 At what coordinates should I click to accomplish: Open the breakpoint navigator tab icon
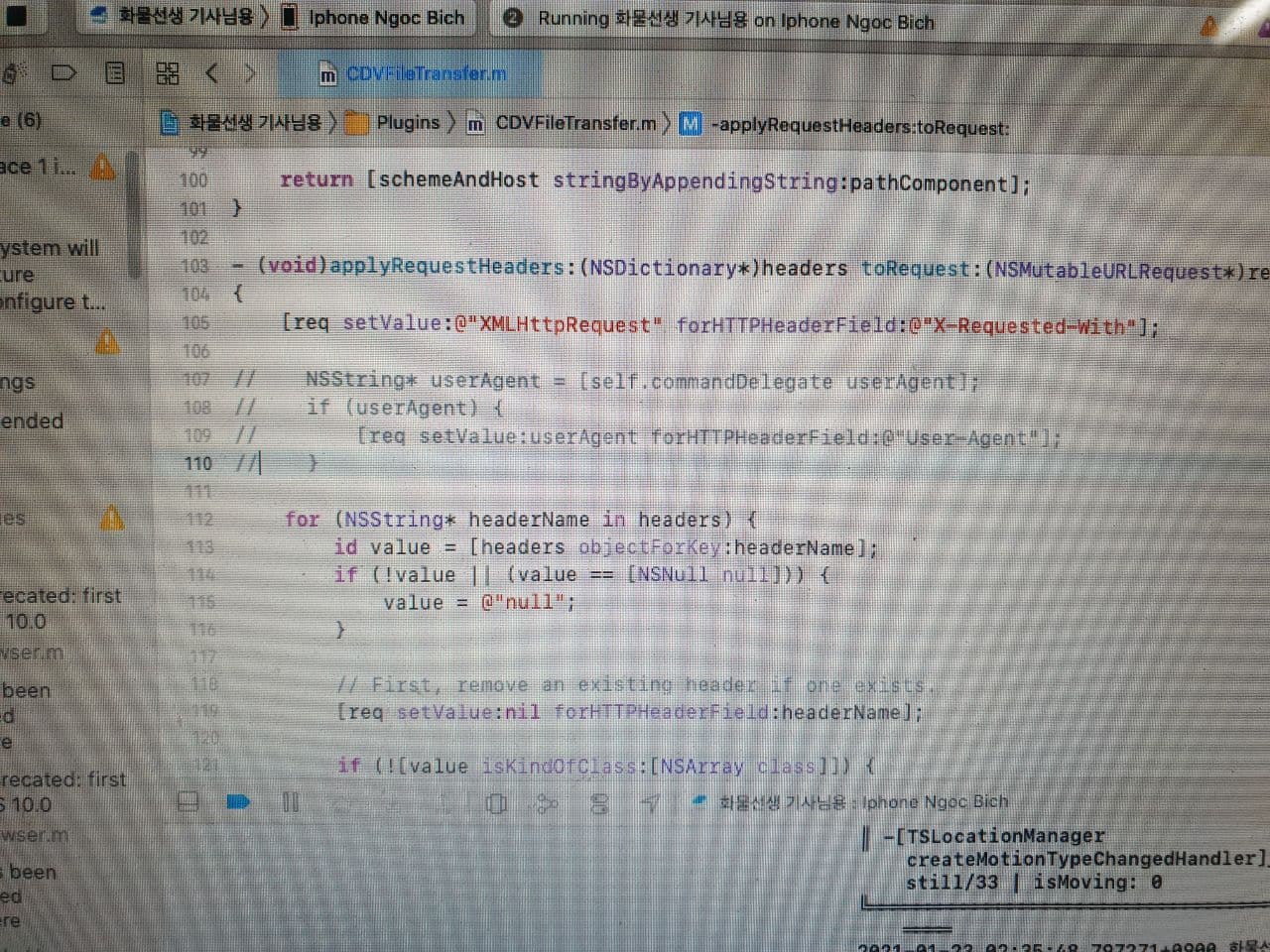pyautogui.click(x=63, y=73)
